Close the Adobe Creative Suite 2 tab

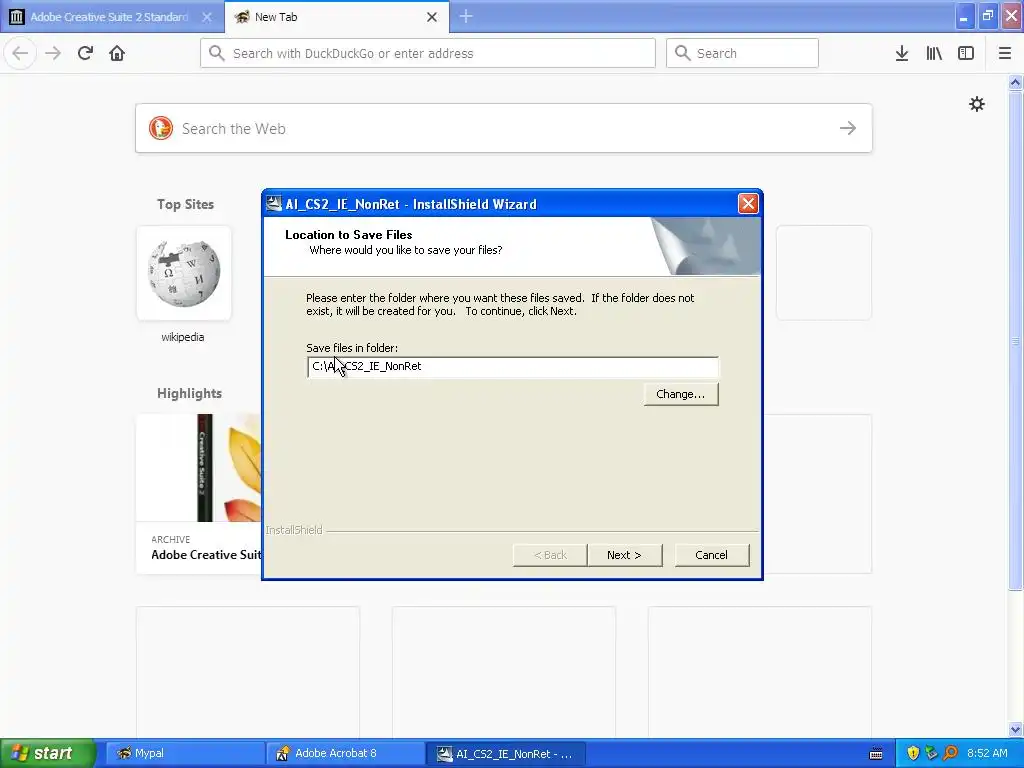[207, 17]
